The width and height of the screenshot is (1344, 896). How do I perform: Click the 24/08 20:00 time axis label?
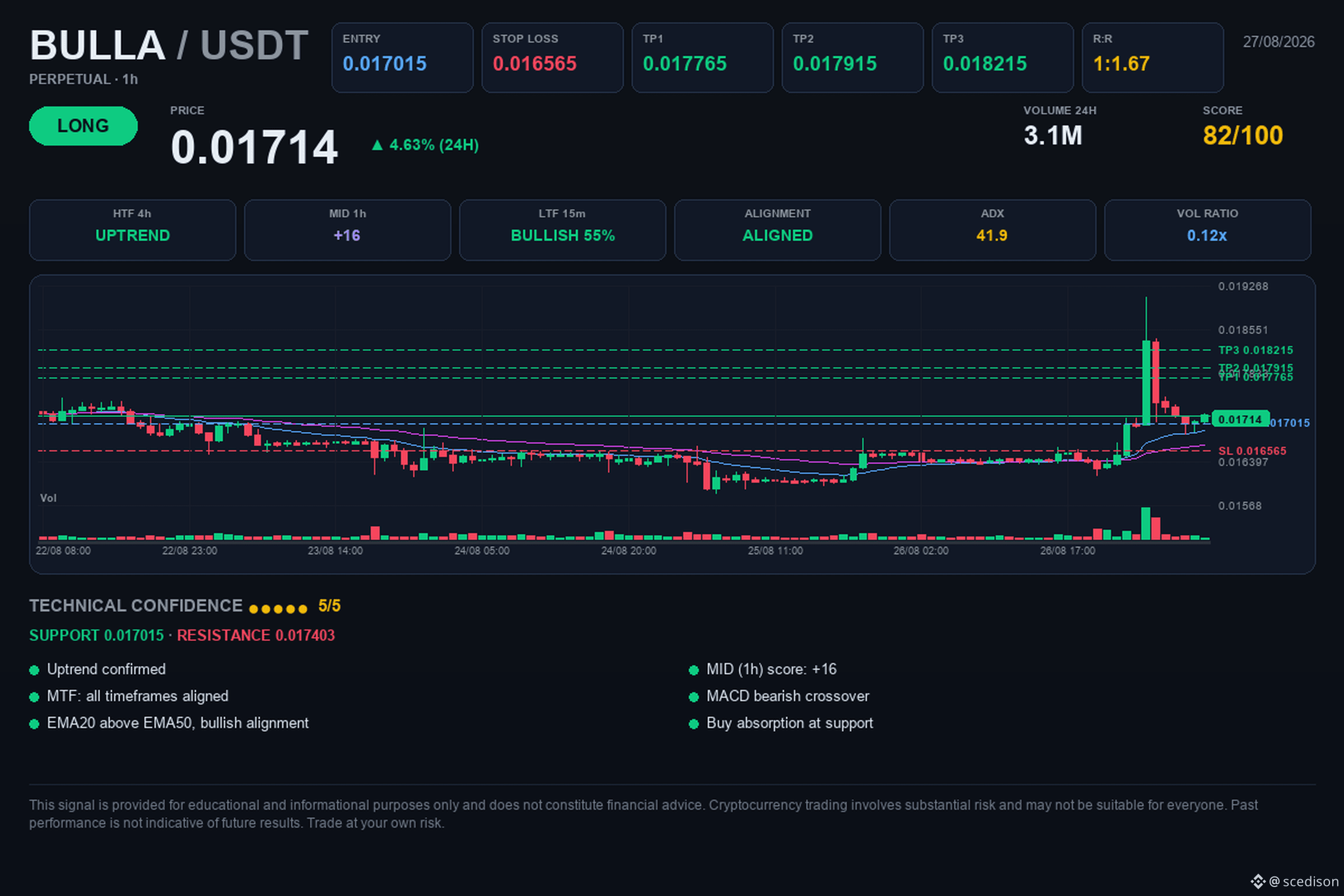click(628, 551)
